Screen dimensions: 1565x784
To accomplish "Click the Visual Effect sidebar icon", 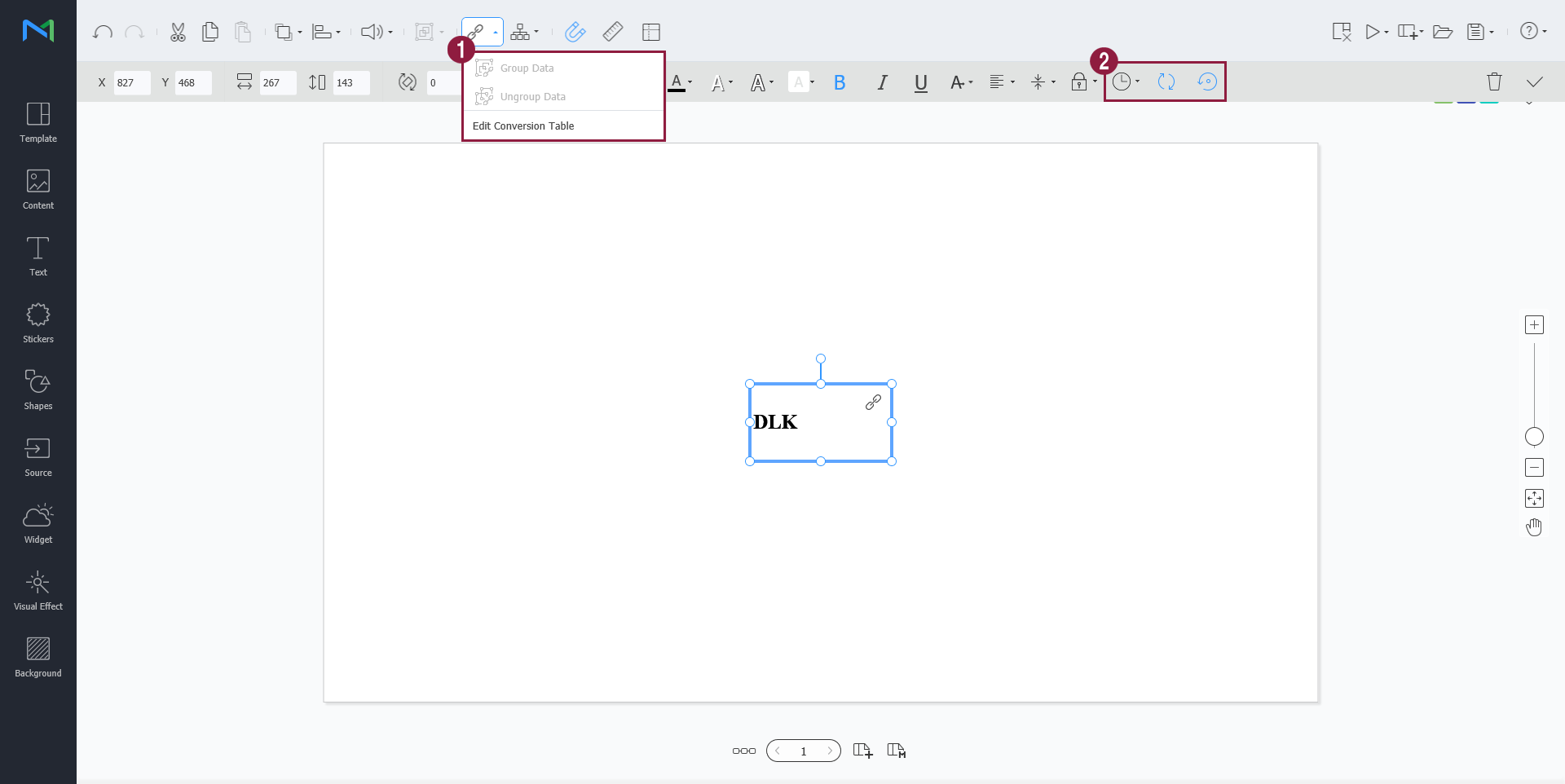I will (x=38, y=591).
